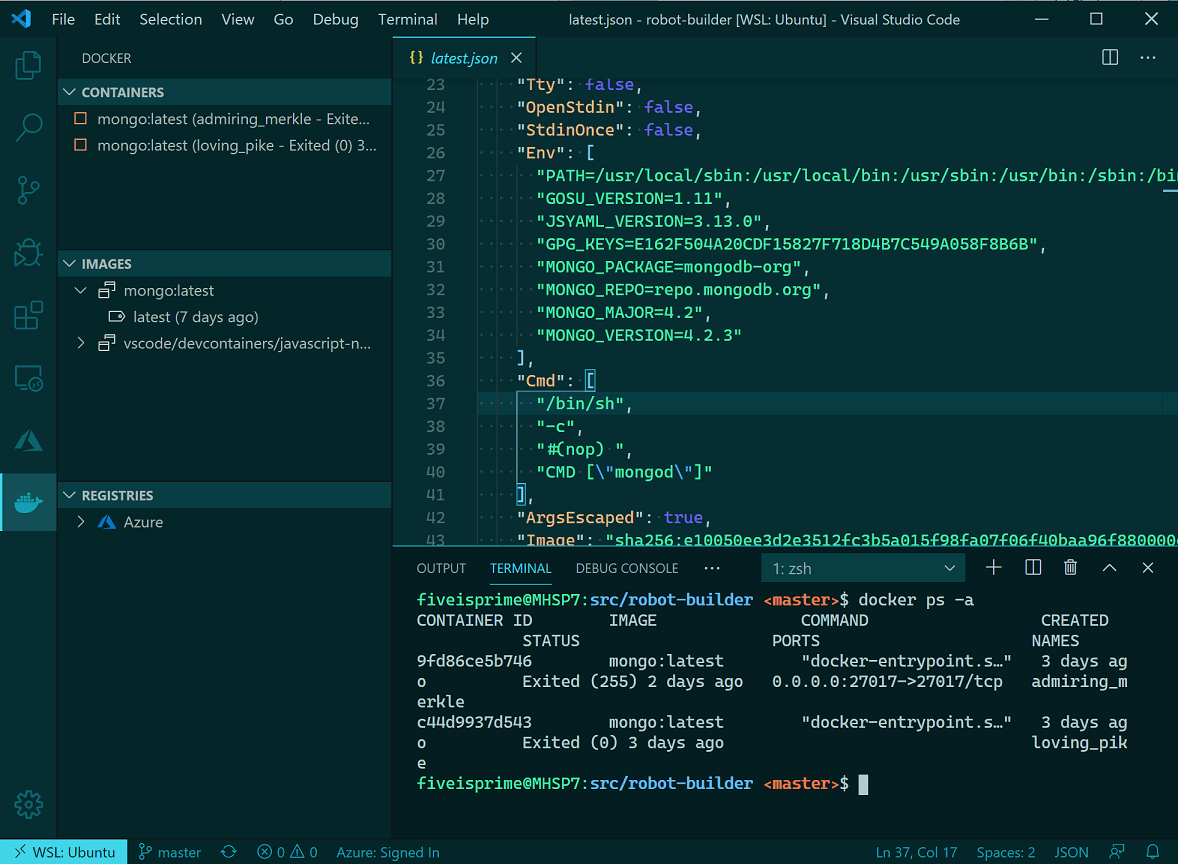Open the Search sidebar
This screenshot has width=1178, height=864.
coord(28,127)
